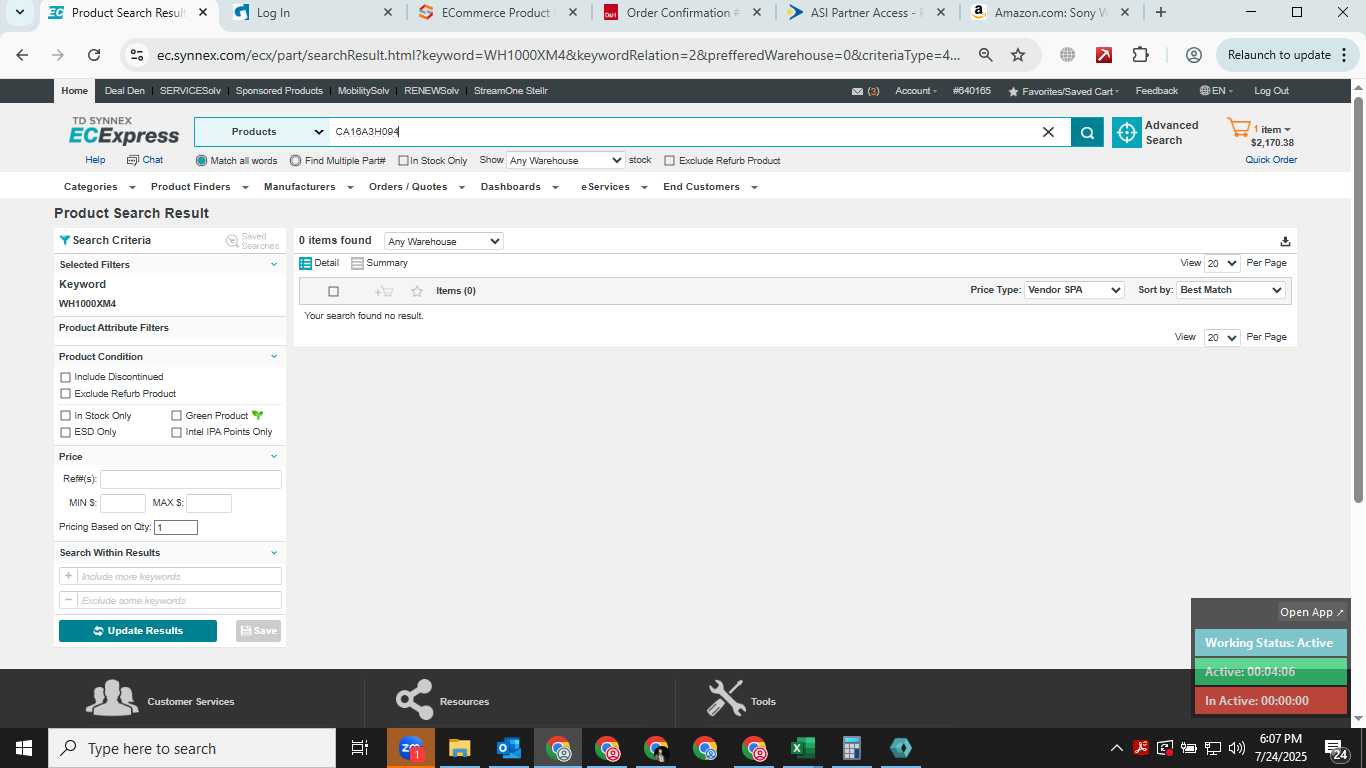Open the Categories menu

pyautogui.click(x=98, y=187)
